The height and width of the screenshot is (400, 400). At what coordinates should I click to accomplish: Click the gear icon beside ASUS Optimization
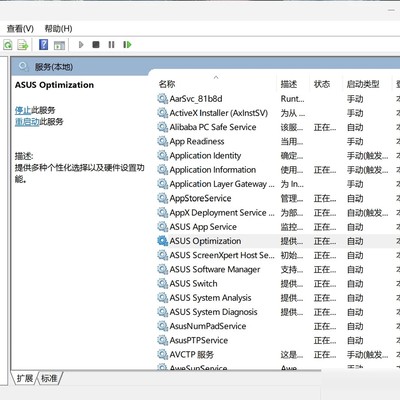pos(162,241)
